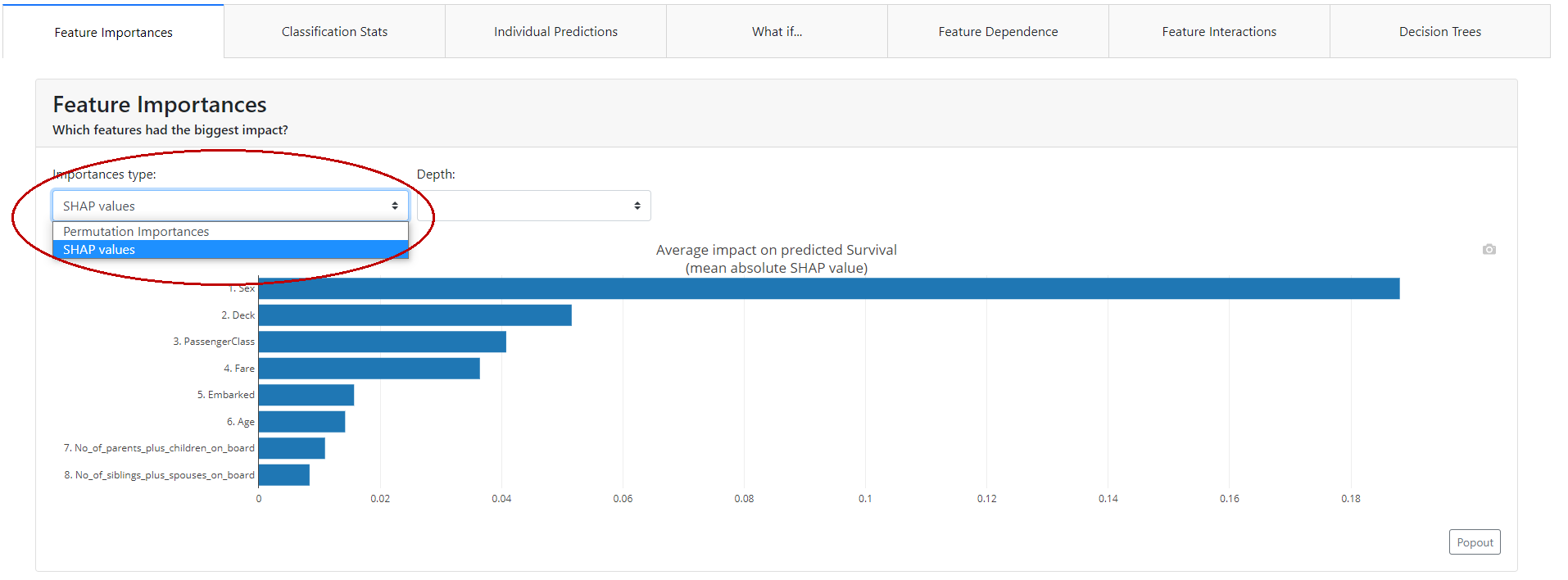Click the Deck feature bar
The image size is (1568, 580).
[415, 315]
